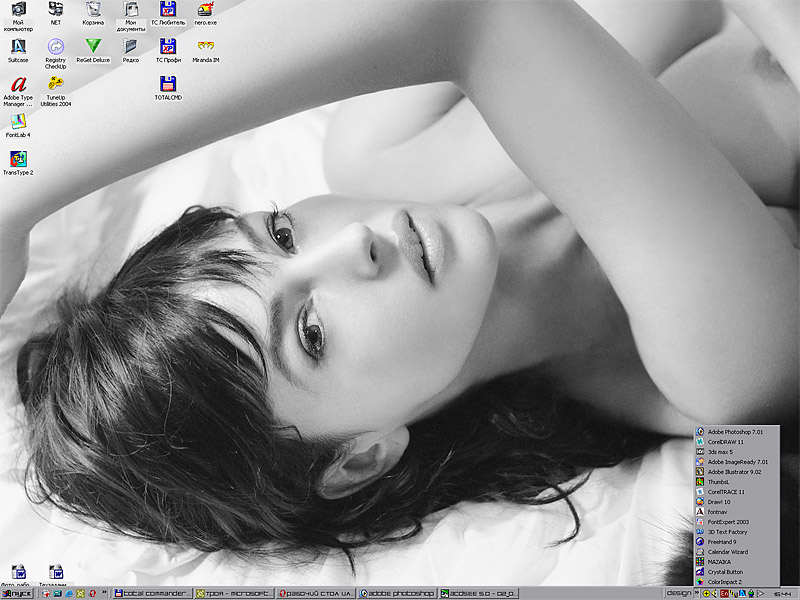Choose Crystal Button from the design menu
The image size is (800, 600).
(x=737, y=572)
